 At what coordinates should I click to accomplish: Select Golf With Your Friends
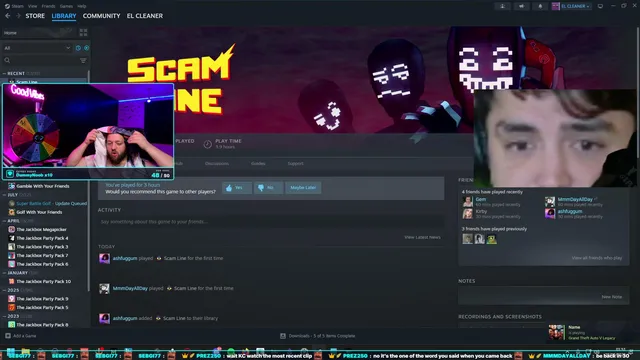click(39, 212)
